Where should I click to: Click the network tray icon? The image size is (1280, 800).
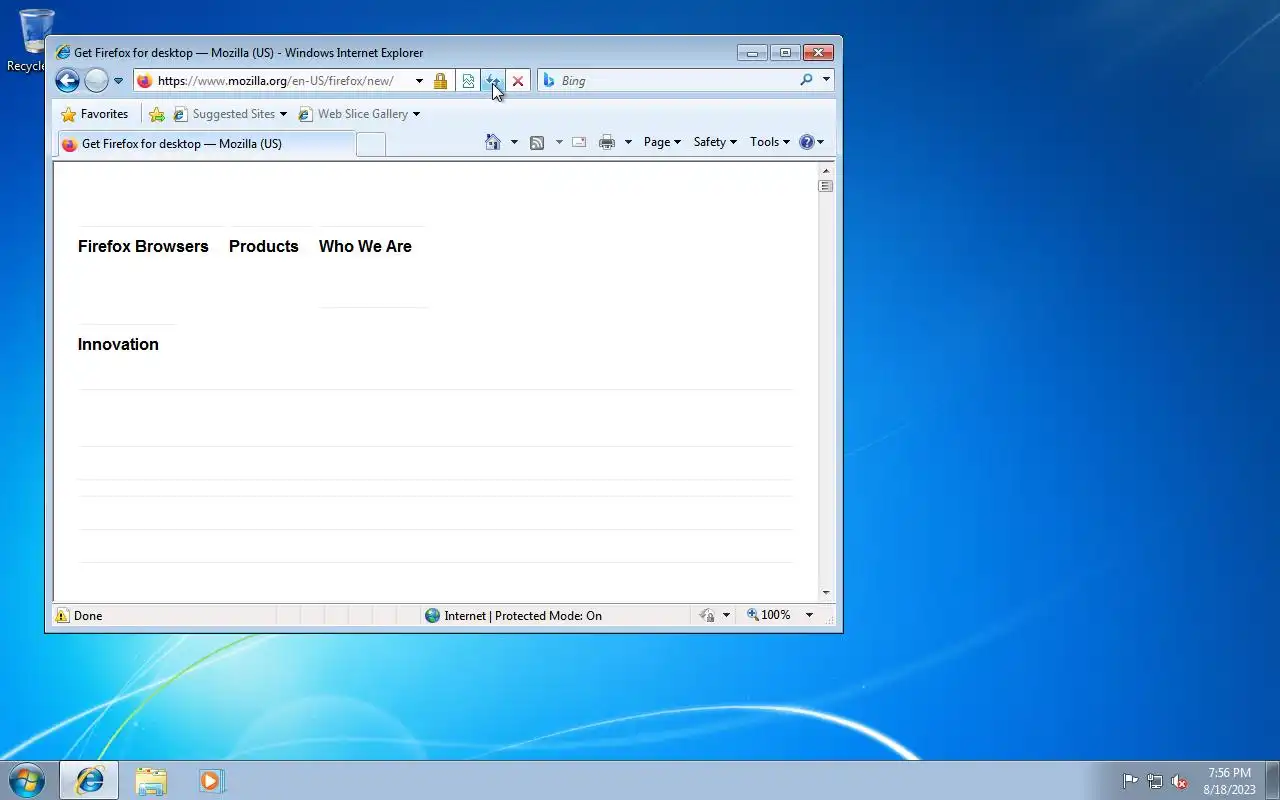pyautogui.click(x=1155, y=781)
